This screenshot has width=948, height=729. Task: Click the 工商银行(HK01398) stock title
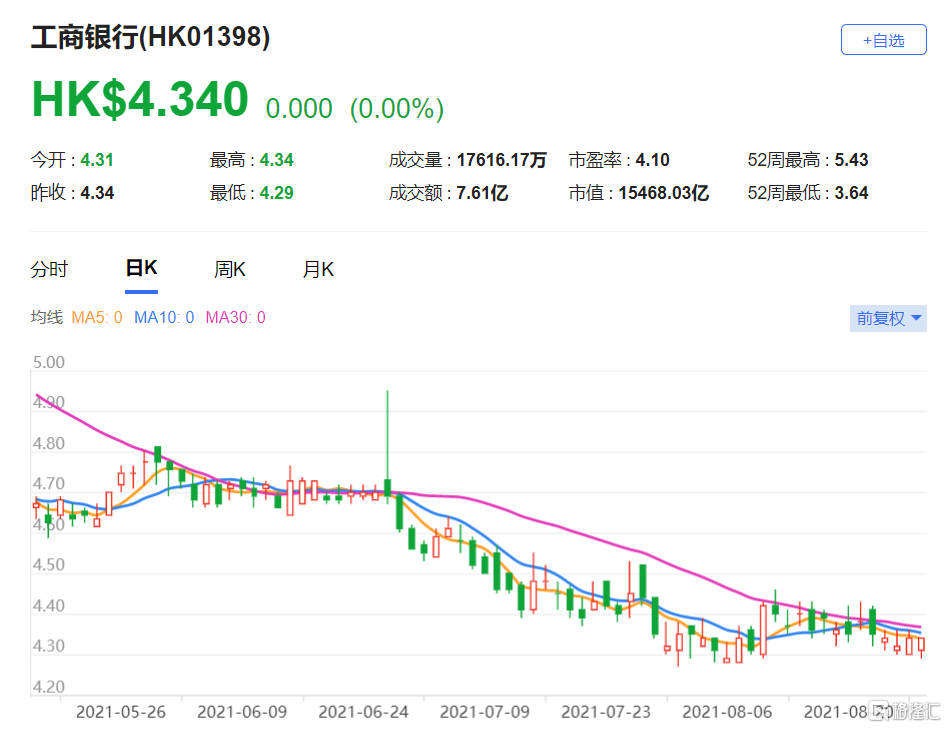tap(151, 37)
